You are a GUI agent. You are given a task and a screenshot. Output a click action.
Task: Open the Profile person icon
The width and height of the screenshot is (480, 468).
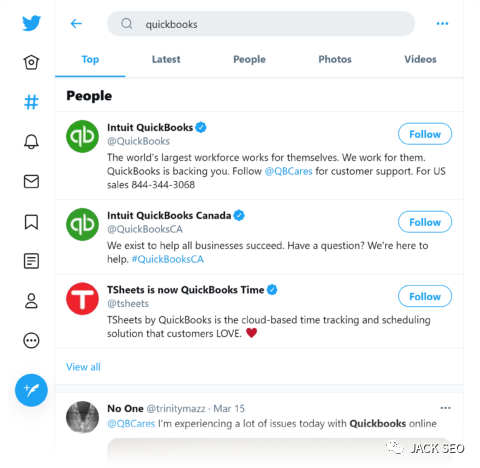pyautogui.click(x=31, y=301)
